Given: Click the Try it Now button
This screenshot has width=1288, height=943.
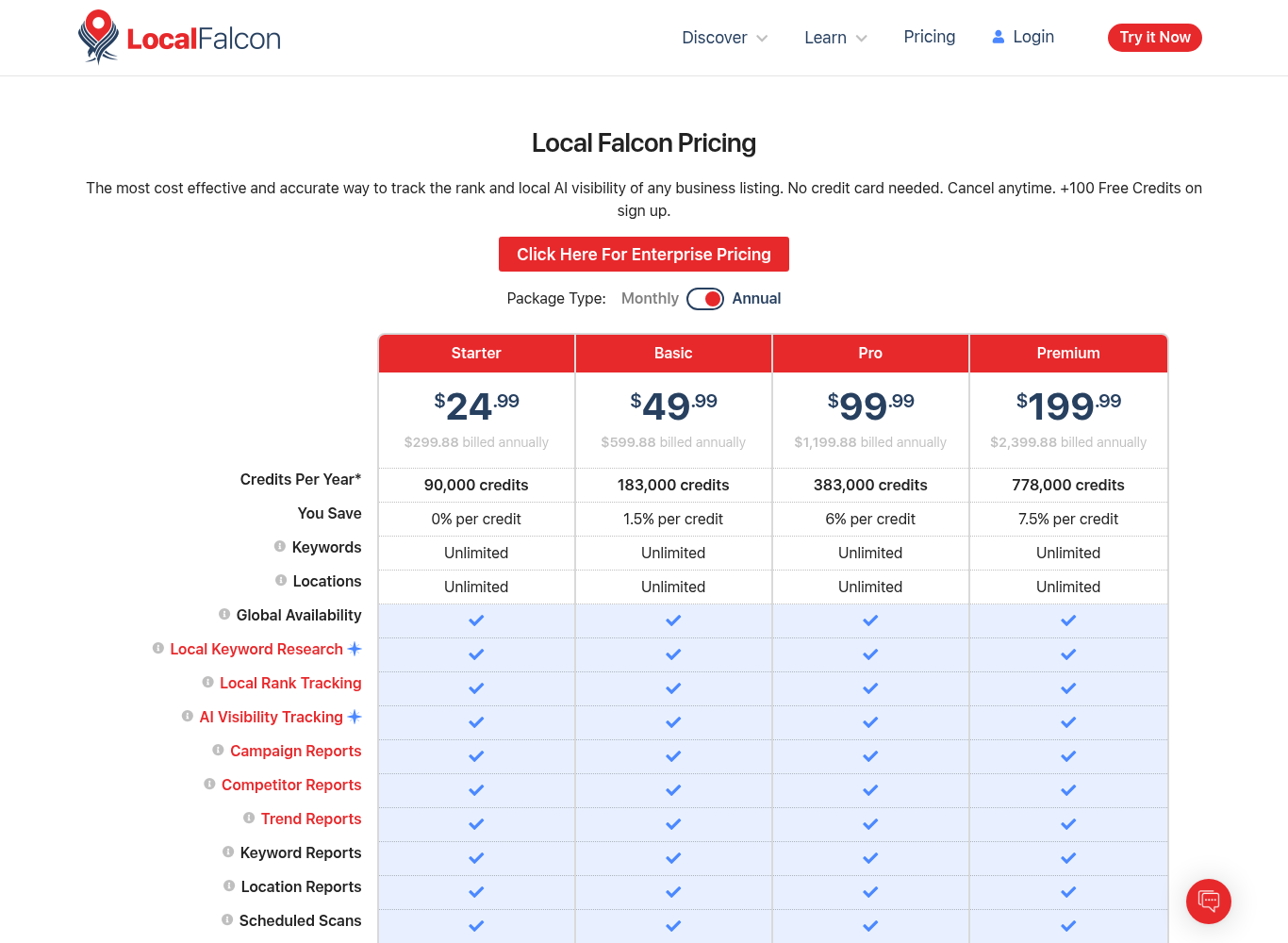Looking at the screenshot, I should (x=1155, y=38).
